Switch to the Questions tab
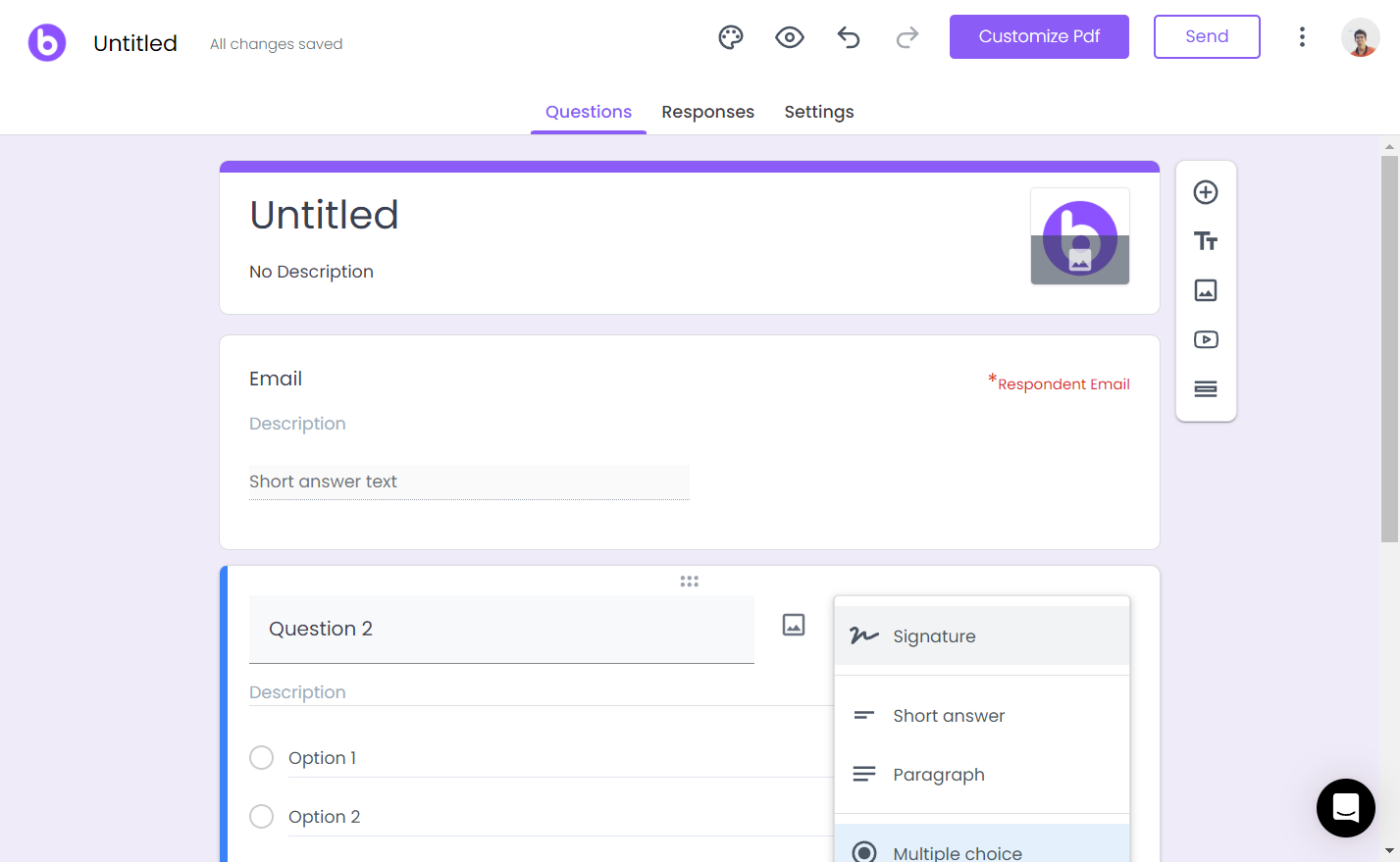This screenshot has height=862, width=1400. [589, 112]
